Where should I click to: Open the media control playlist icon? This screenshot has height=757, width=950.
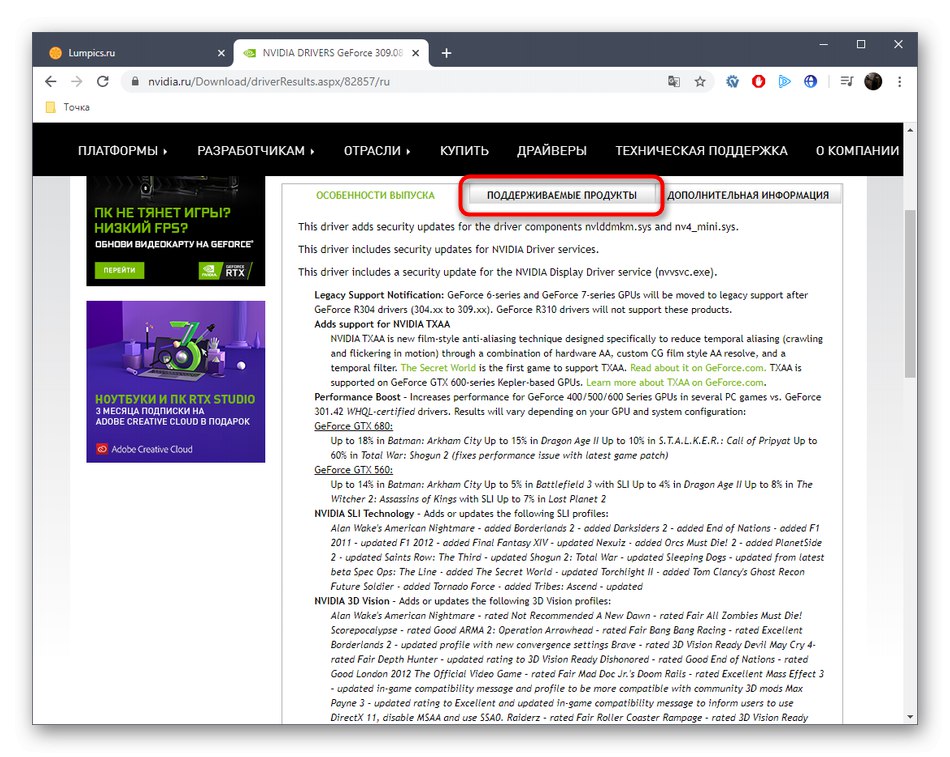(846, 82)
